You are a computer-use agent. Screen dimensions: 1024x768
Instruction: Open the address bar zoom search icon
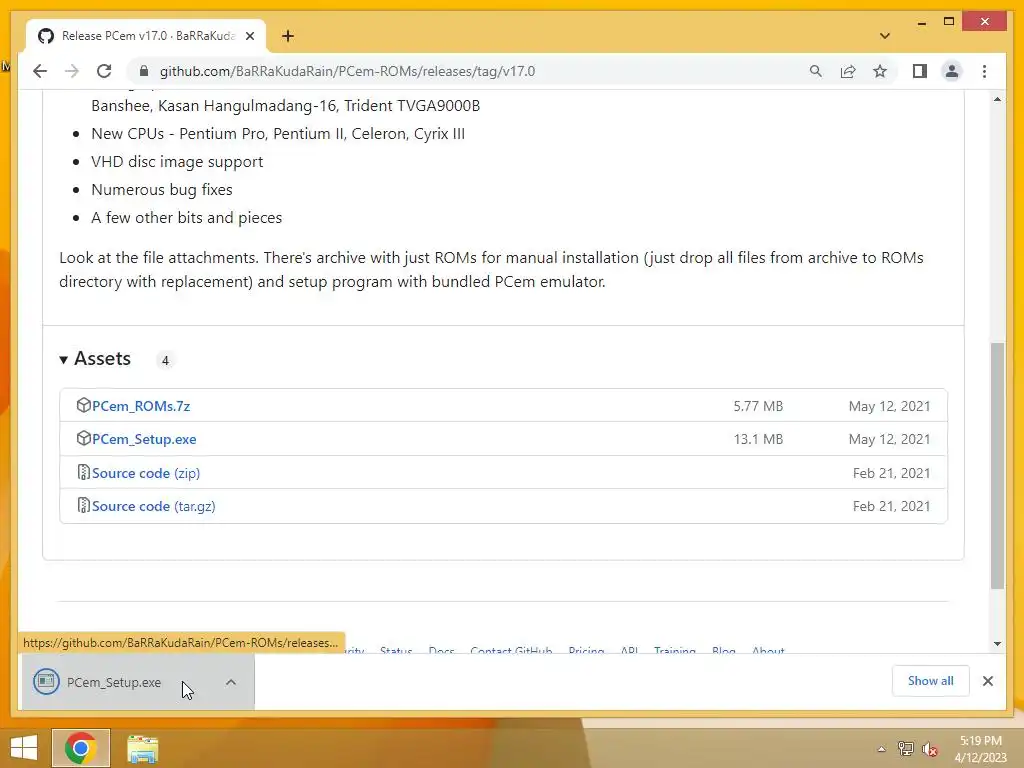816,71
